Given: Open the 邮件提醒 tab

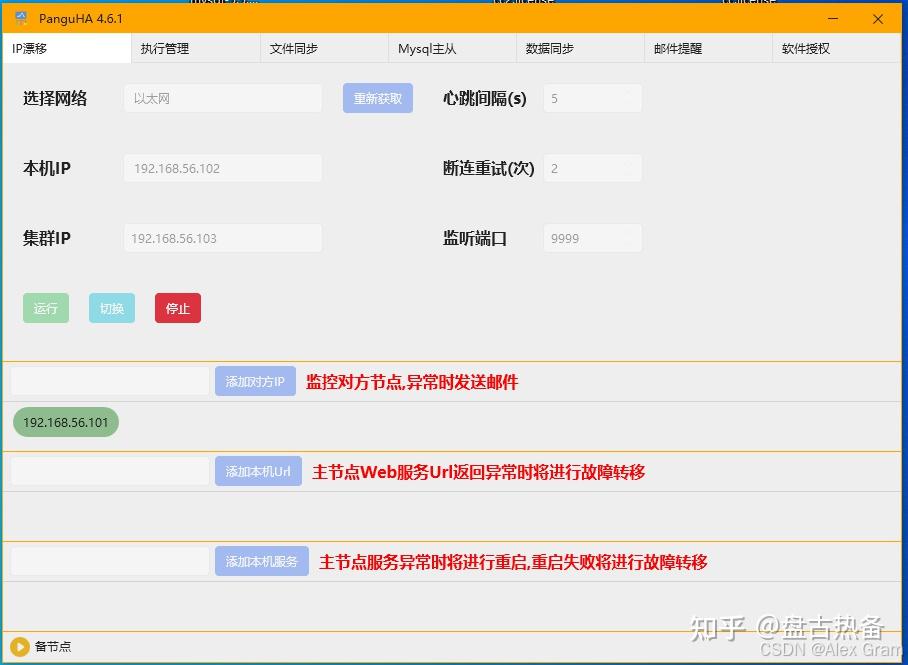Looking at the screenshot, I should point(678,48).
